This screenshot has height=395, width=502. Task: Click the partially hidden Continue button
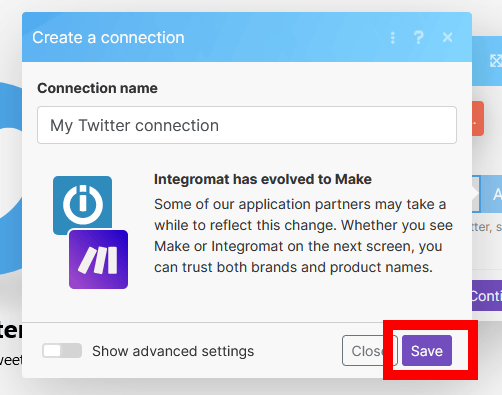coord(487,296)
